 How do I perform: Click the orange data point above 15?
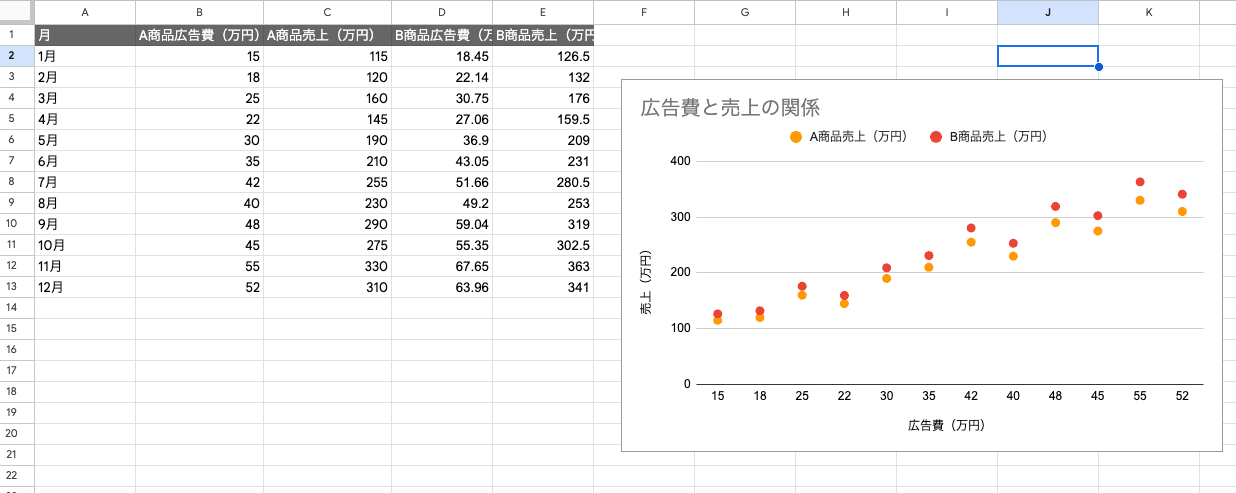(718, 320)
